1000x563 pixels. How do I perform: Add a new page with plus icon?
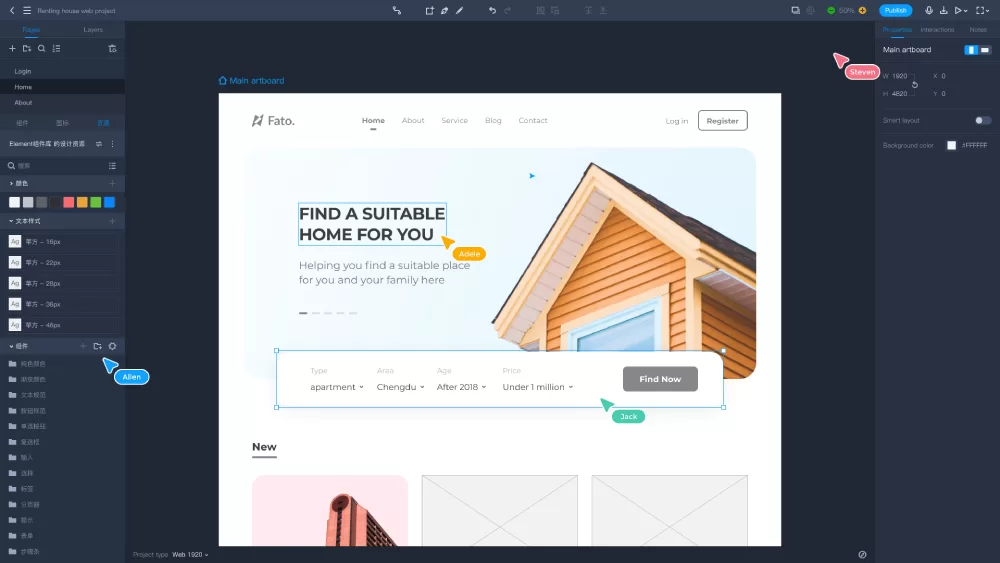pos(12,48)
